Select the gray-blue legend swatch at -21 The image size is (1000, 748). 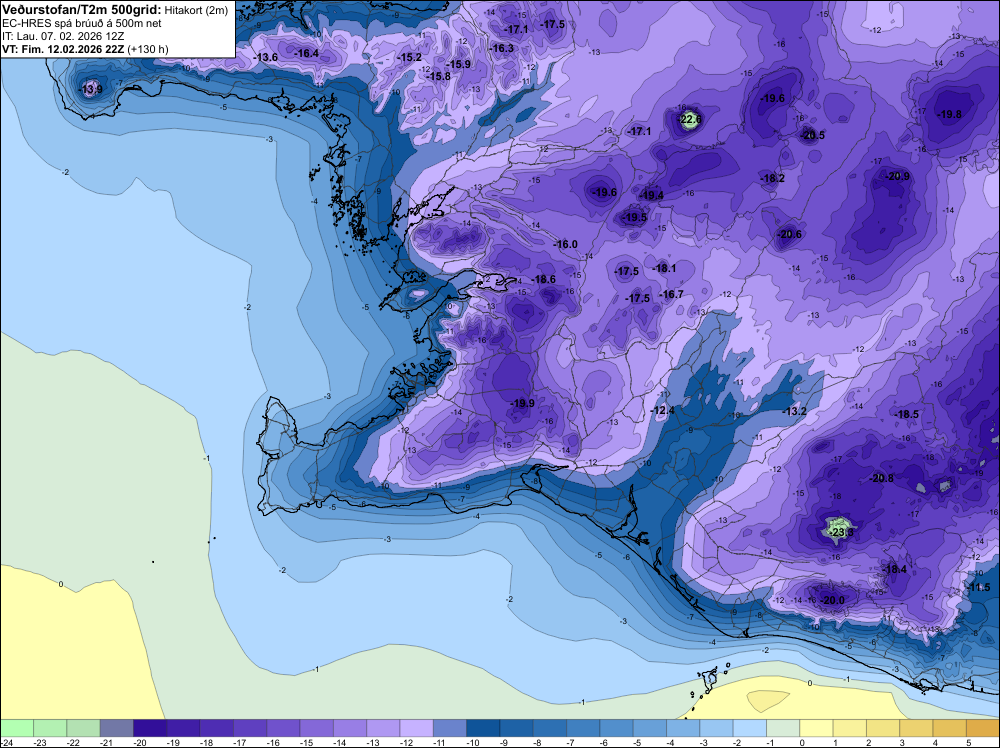click(x=116, y=728)
